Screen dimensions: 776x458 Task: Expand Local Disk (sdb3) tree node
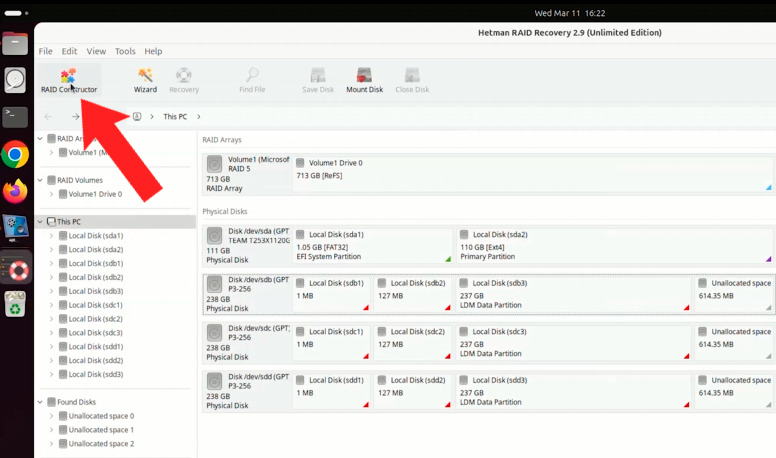[51, 291]
